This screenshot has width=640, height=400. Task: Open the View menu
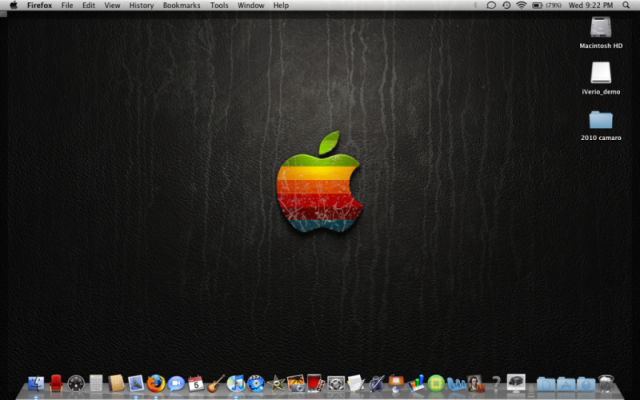[112, 5]
